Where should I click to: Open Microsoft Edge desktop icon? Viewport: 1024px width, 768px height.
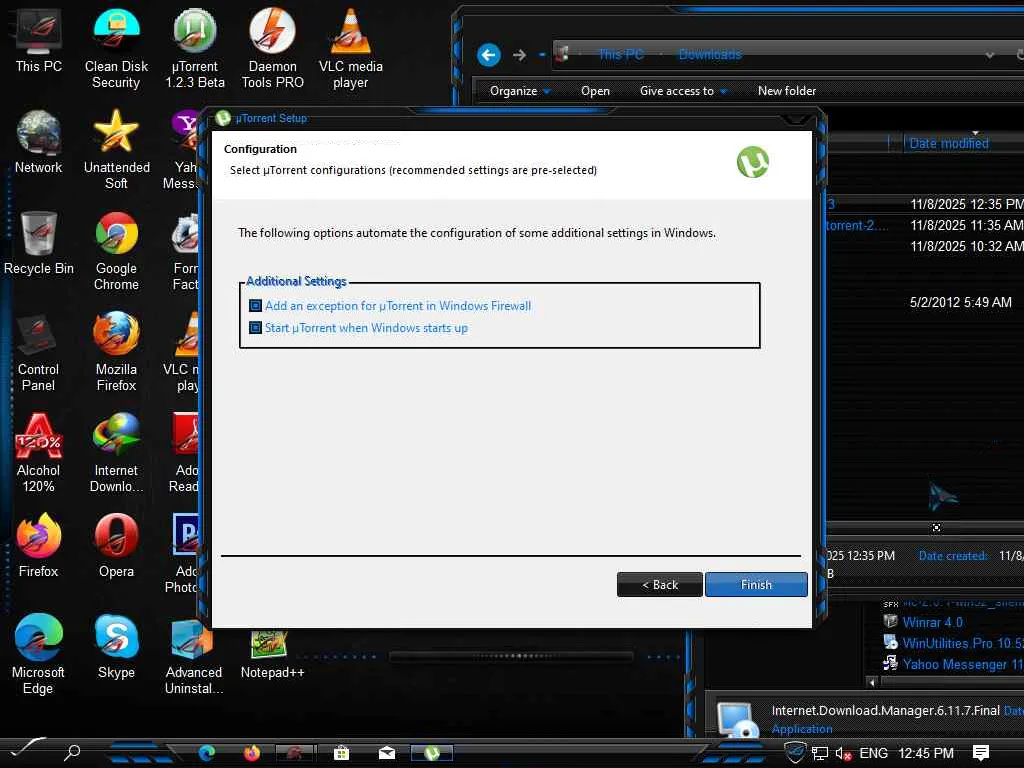pos(39,655)
